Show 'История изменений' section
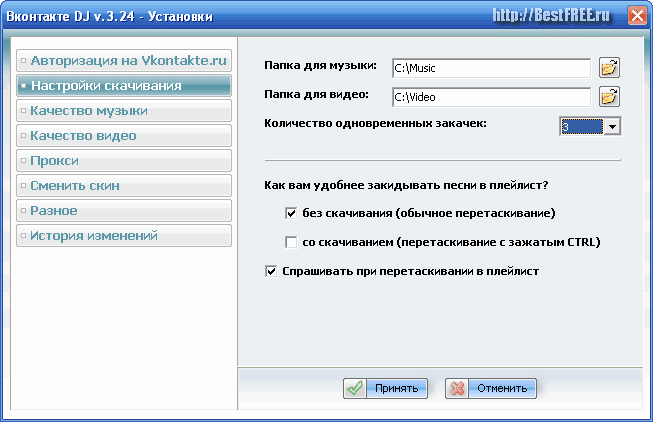The image size is (653, 422). [x=124, y=236]
